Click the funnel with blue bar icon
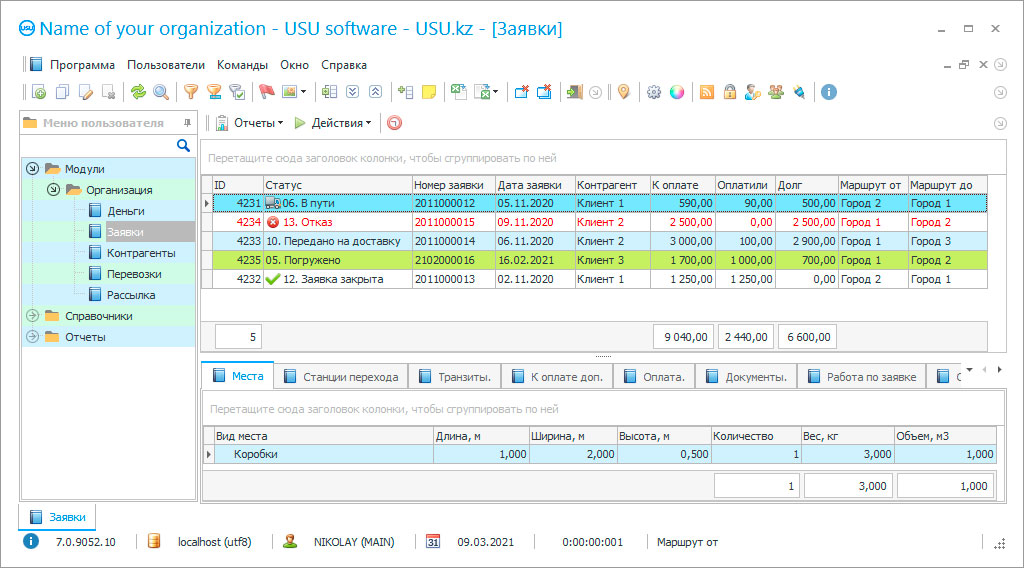 coord(214,92)
